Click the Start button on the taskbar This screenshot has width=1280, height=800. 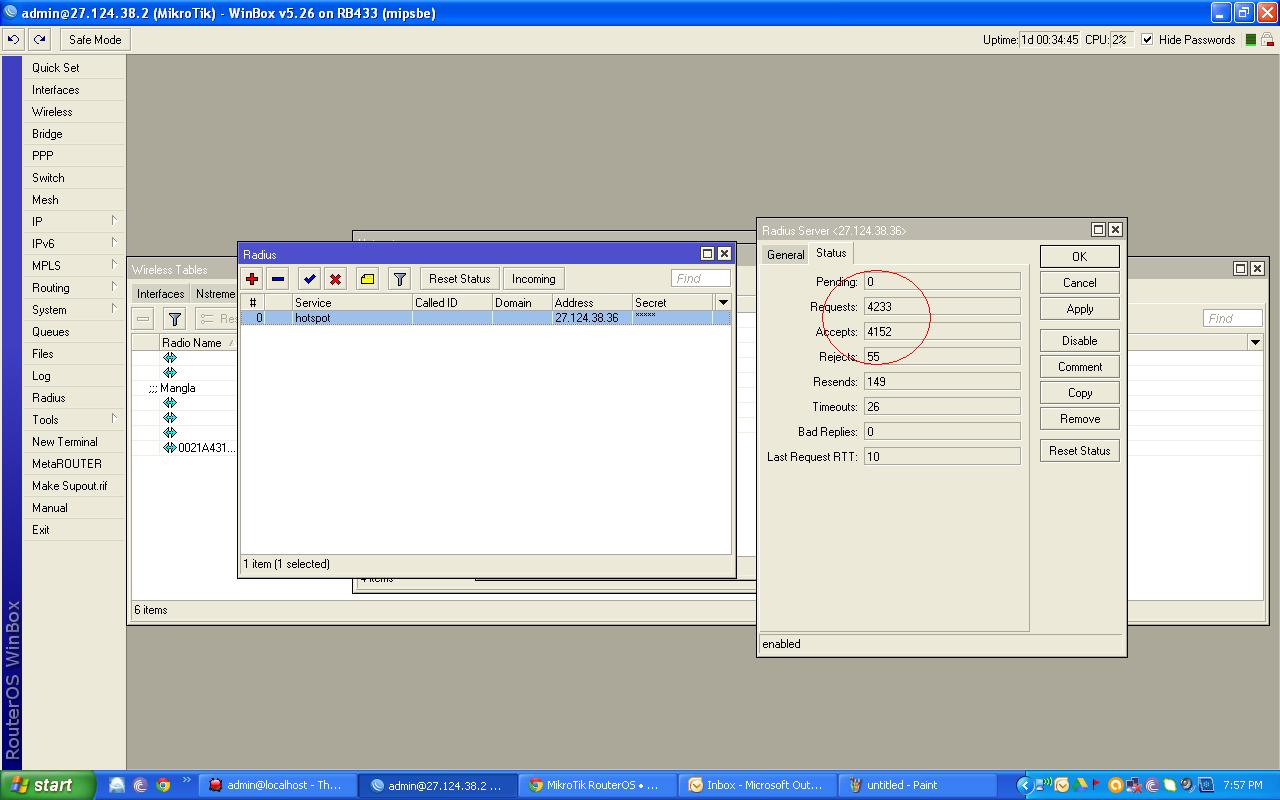click(47, 785)
